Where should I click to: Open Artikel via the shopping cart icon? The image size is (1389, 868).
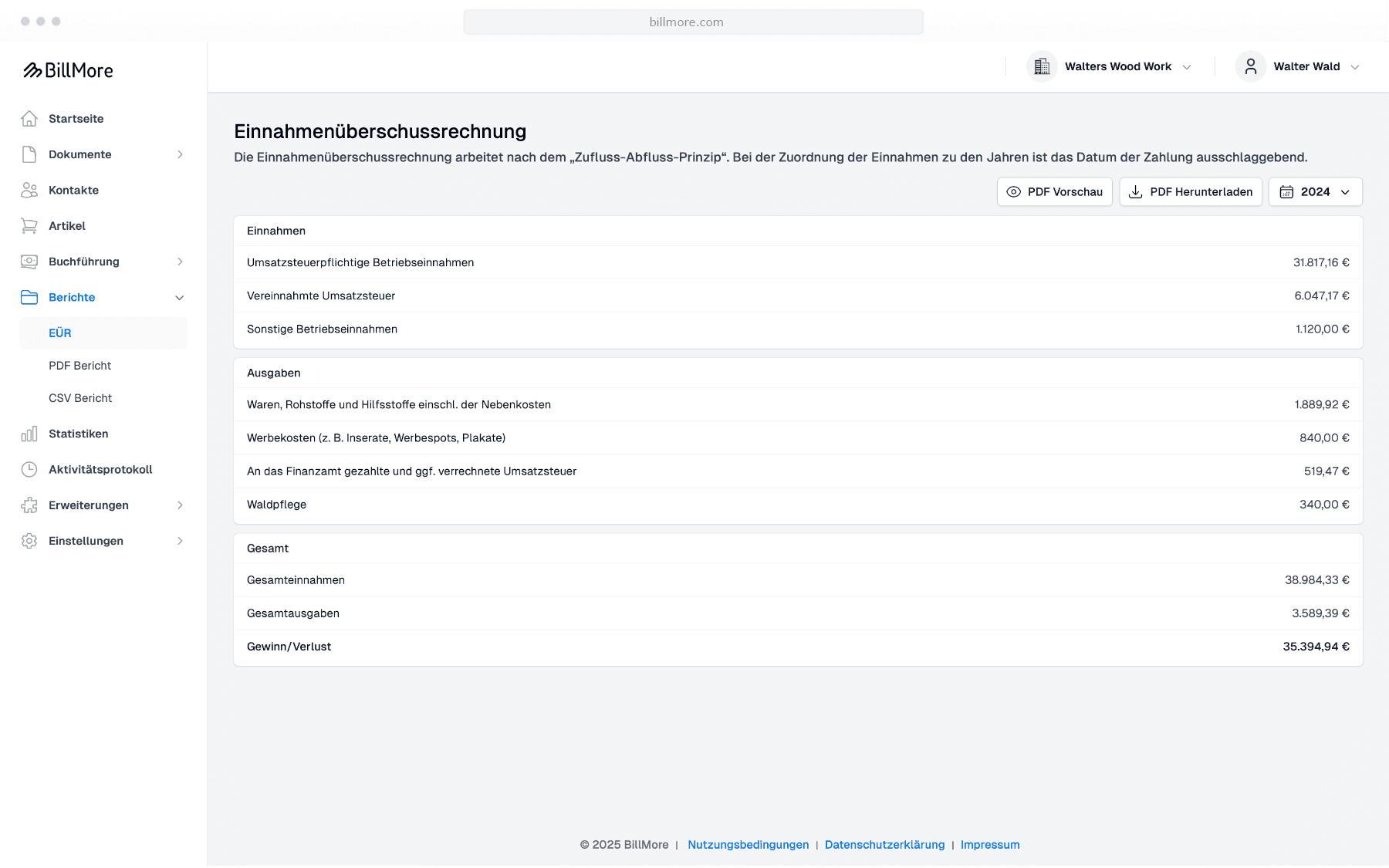coord(29,226)
